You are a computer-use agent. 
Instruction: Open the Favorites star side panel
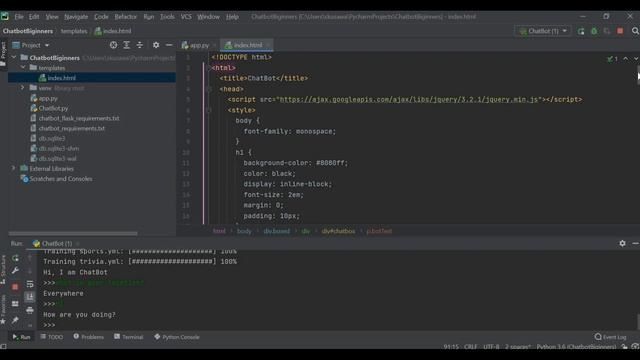click(x=3, y=310)
